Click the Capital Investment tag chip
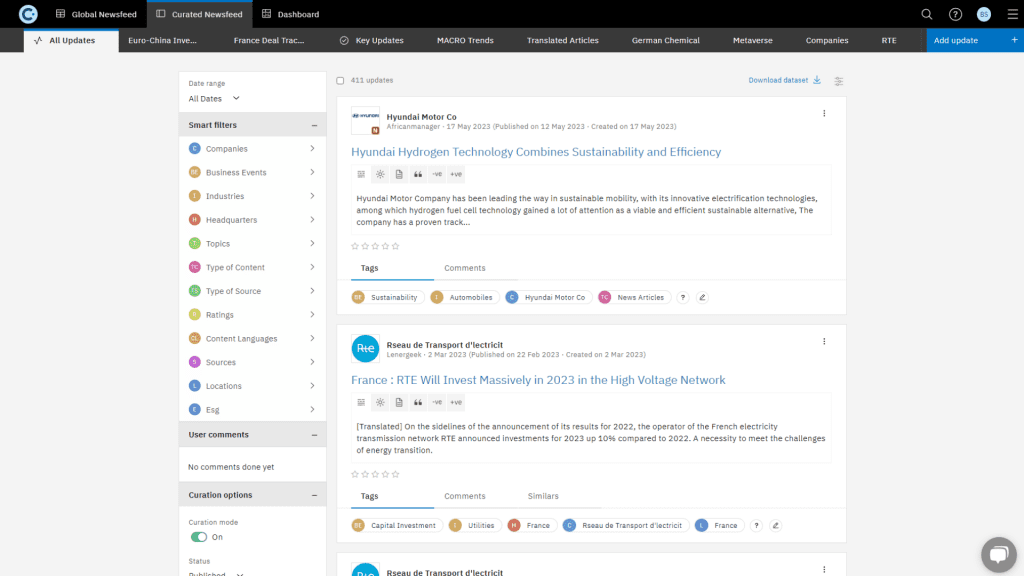This screenshot has width=1024, height=576. pos(397,525)
